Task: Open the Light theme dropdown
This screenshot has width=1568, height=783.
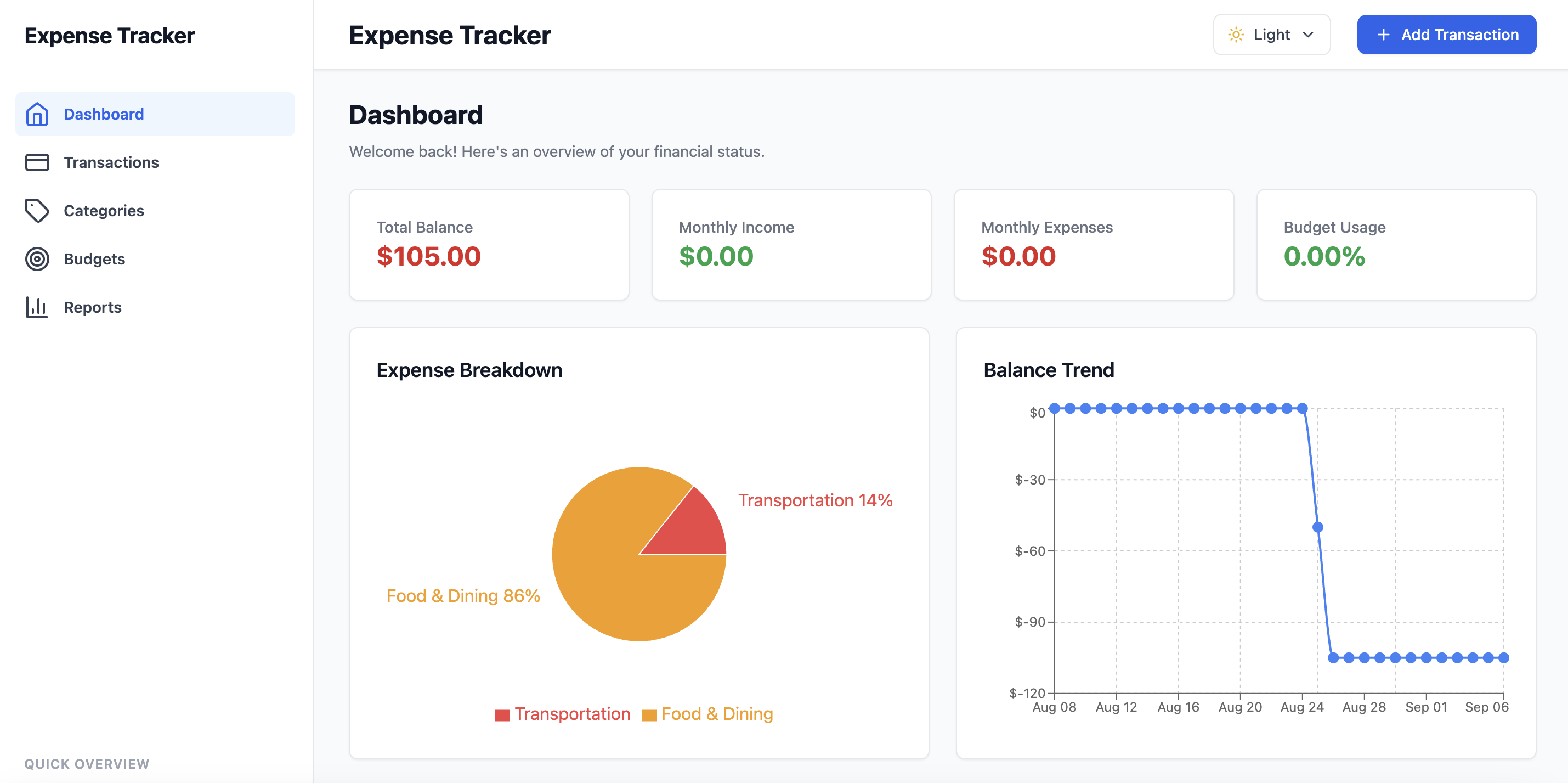Action: (x=1271, y=35)
